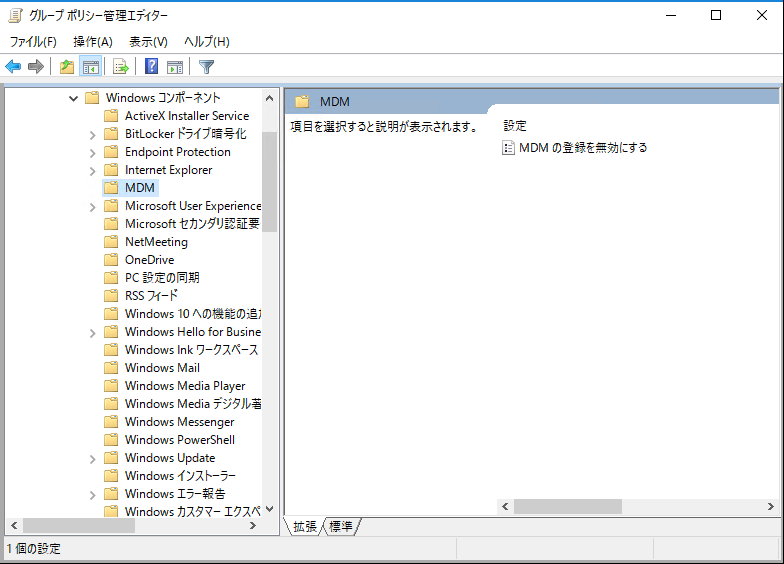The width and height of the screenshot is (784, 564).
Task: Select PC 設定の同期 in tree
Action: click(162, 278)
